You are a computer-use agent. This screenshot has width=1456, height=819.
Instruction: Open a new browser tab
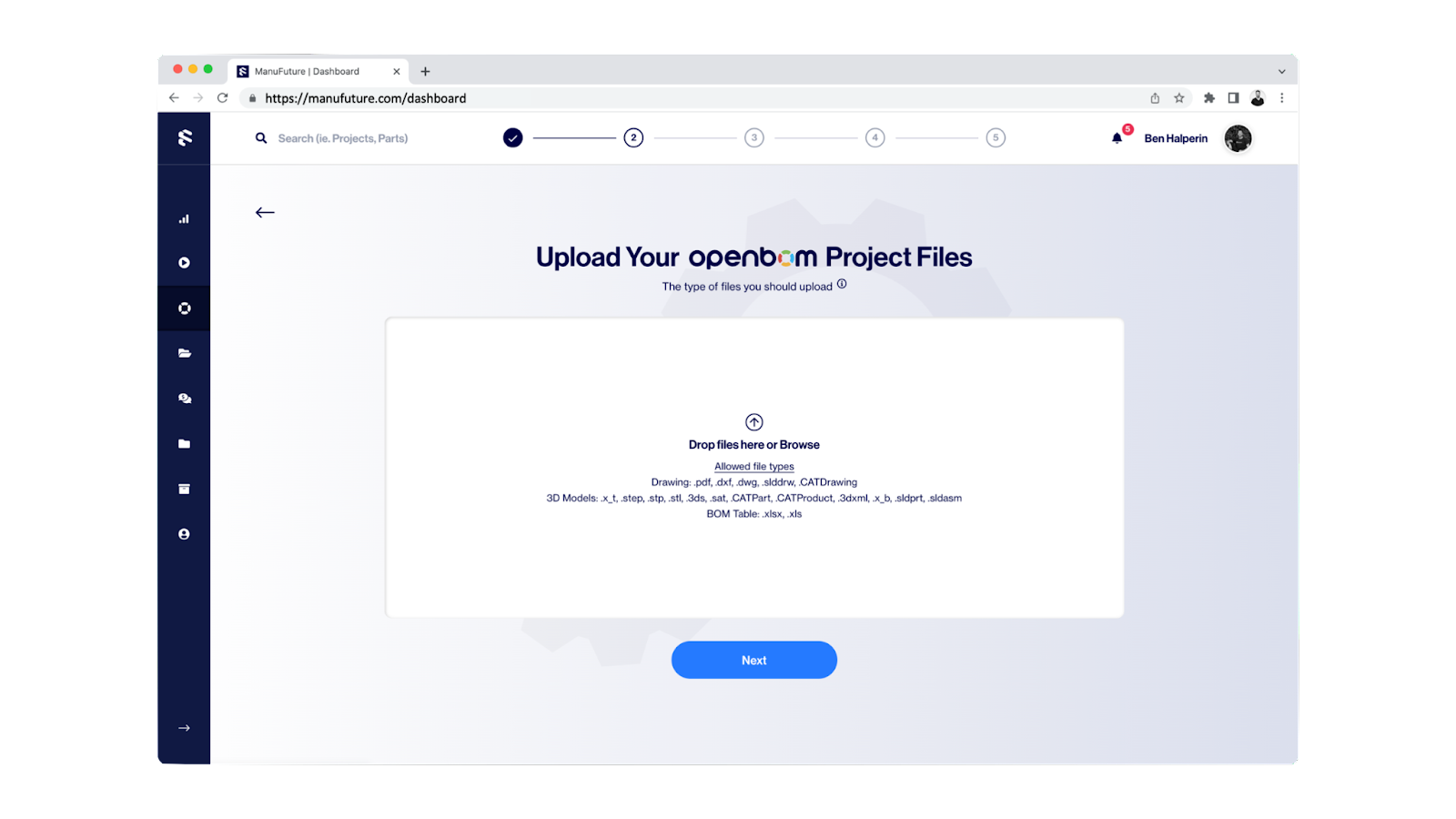point(425,71)
